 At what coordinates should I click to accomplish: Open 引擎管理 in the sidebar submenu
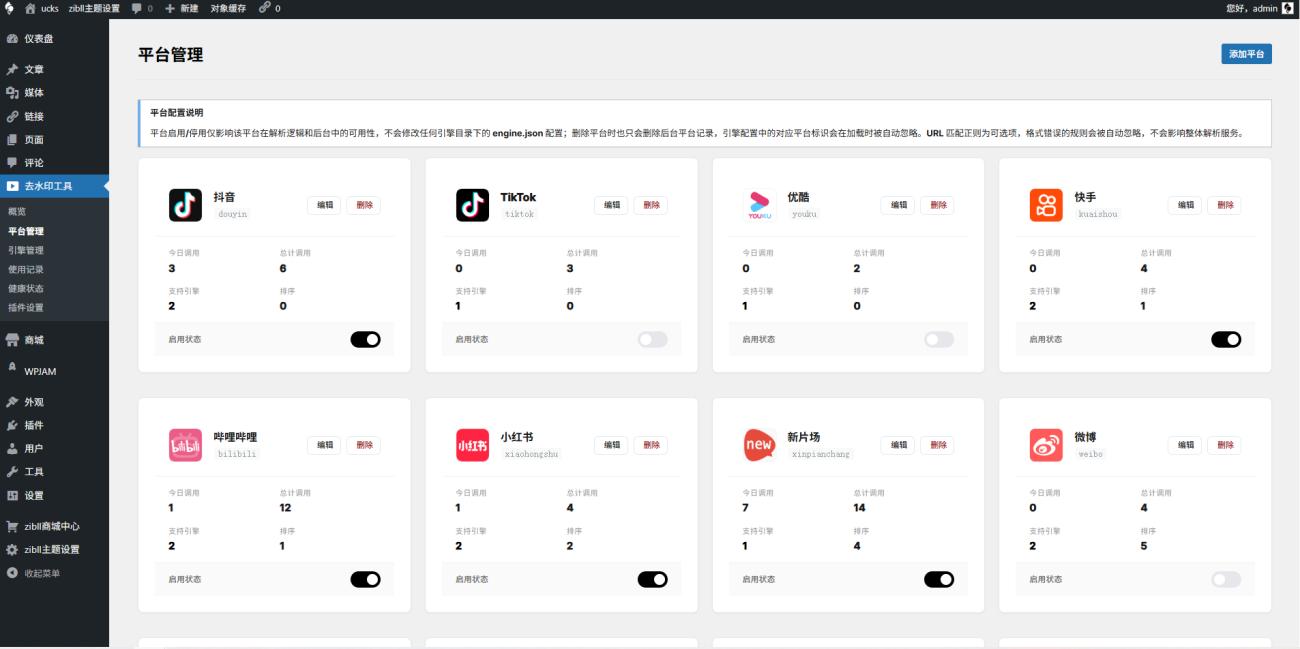pos(26,250)
